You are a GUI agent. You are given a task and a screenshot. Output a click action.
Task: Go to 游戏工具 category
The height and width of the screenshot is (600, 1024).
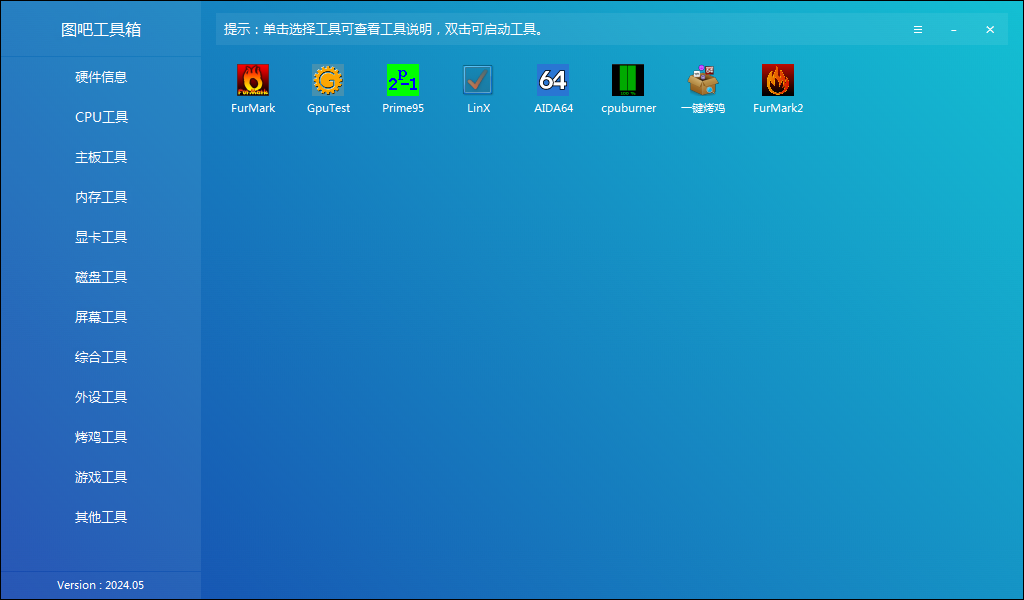point(101,477)
